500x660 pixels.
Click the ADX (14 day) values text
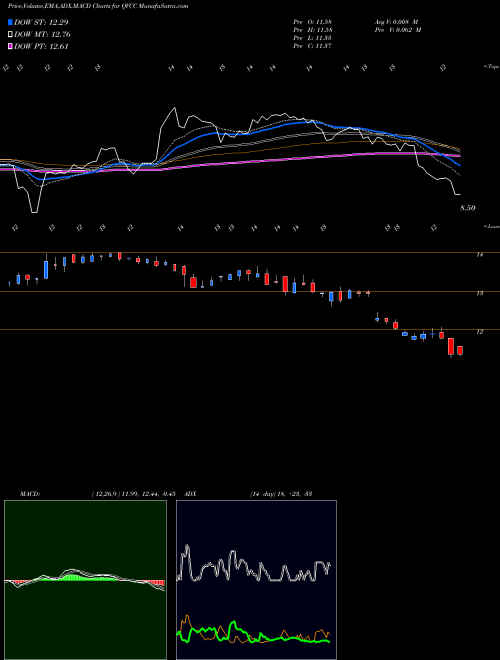(281, 494)
